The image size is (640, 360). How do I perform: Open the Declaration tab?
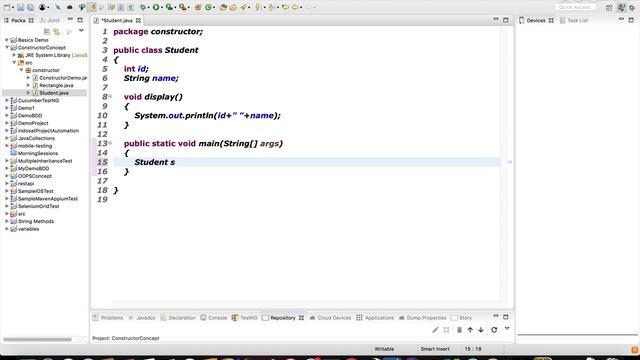pos(178,318)
